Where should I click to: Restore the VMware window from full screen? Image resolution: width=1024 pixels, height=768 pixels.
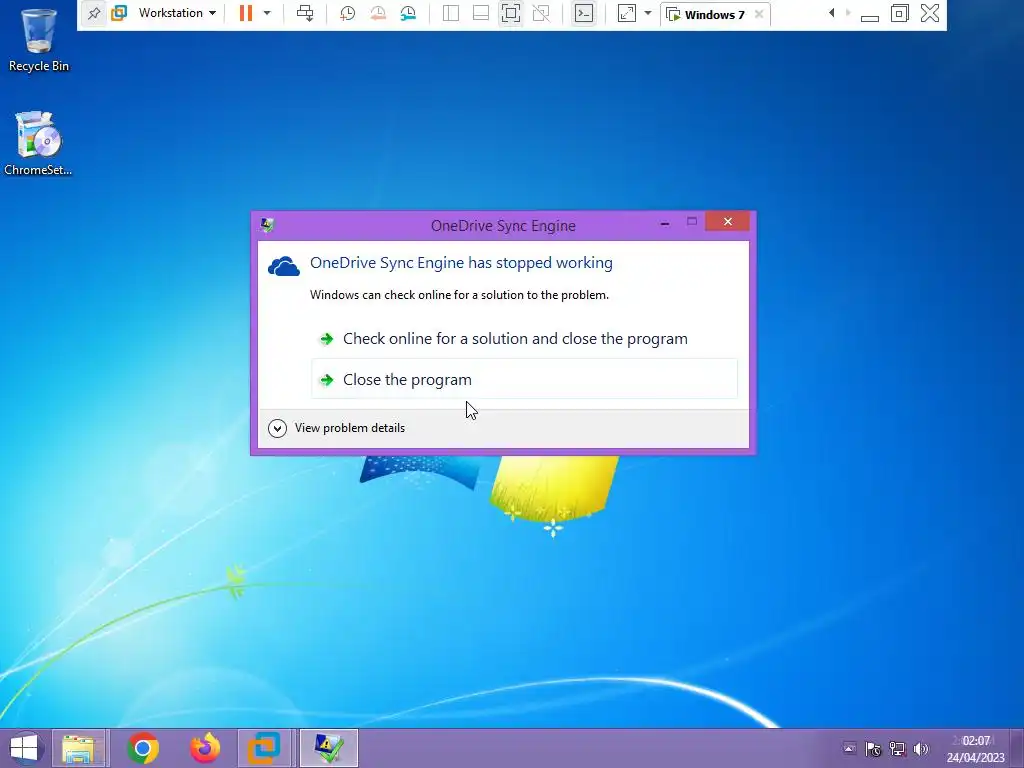click(900, 13)
